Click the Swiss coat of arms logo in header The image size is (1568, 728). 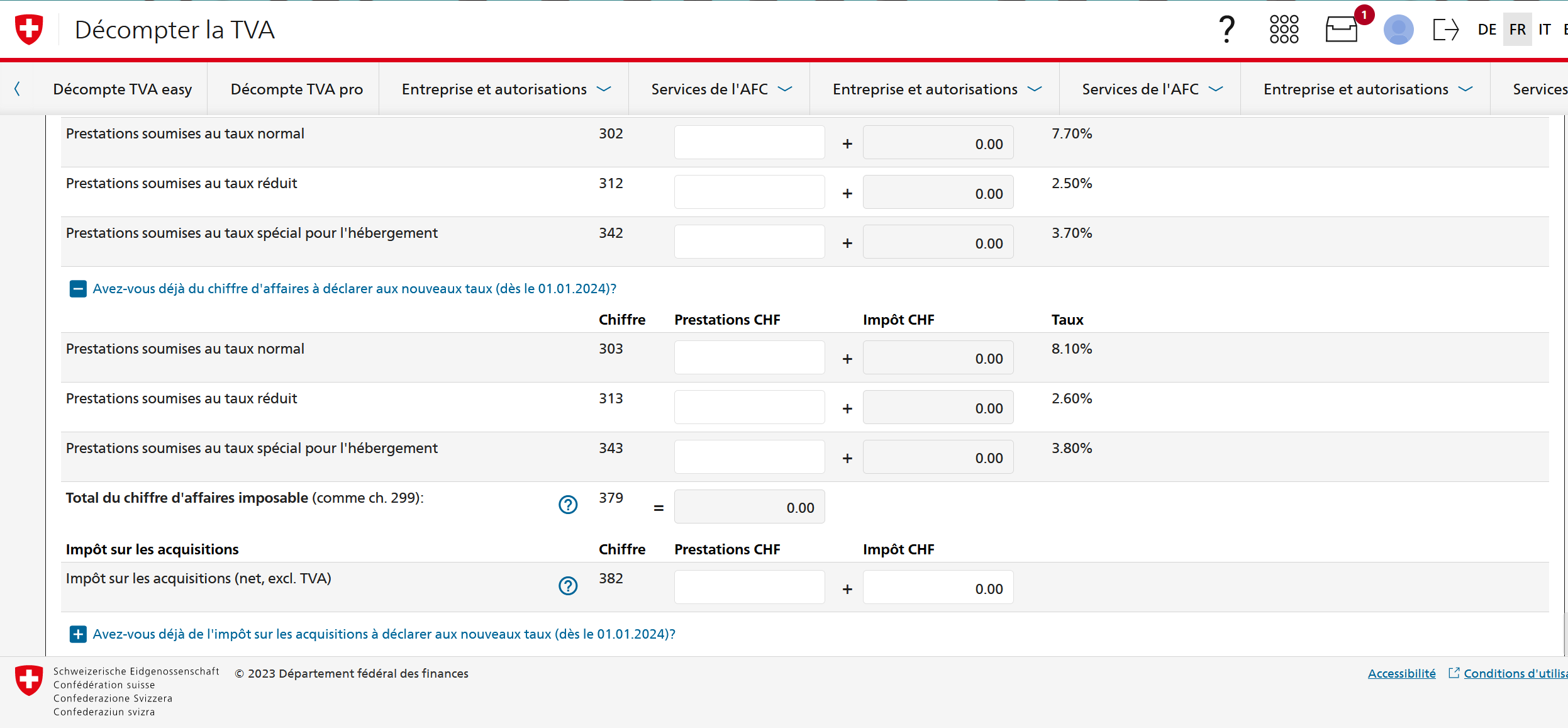tap(29, 30)
